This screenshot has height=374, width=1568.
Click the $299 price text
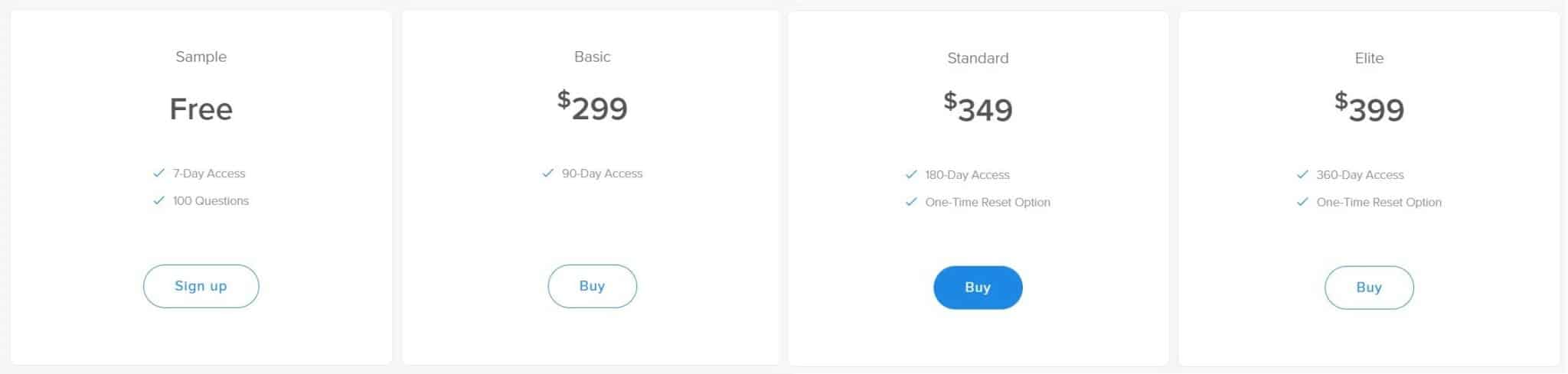click(592, 106)
